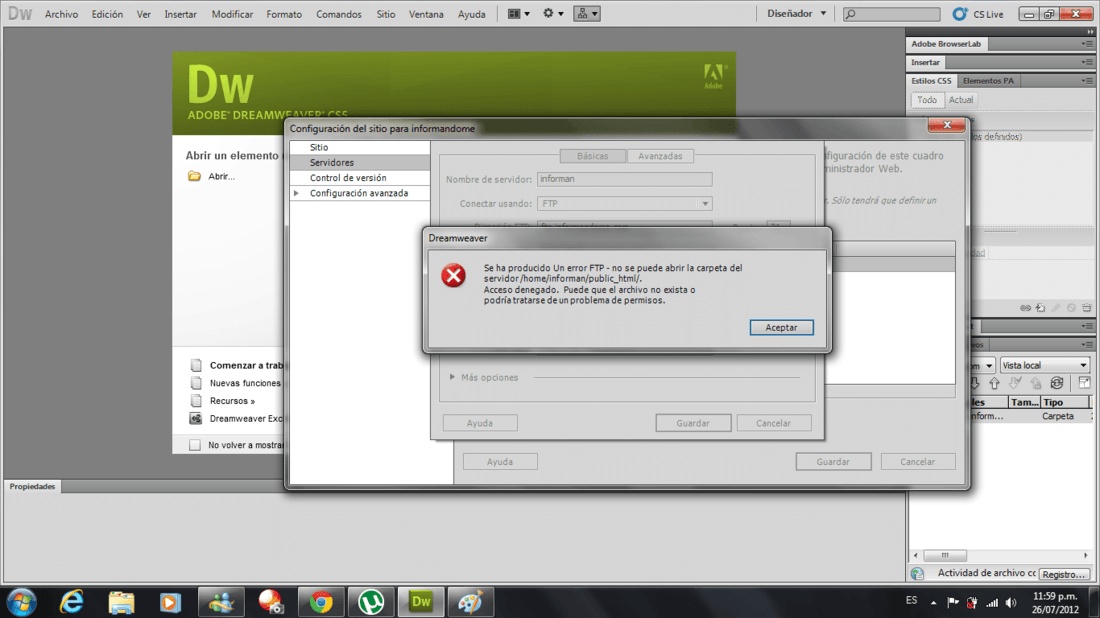The height and width of the screenshot is (618, 1100).
Task: Switch to the Estilos CSS tab
Action: pyautogui.click(x=931, y=81)
